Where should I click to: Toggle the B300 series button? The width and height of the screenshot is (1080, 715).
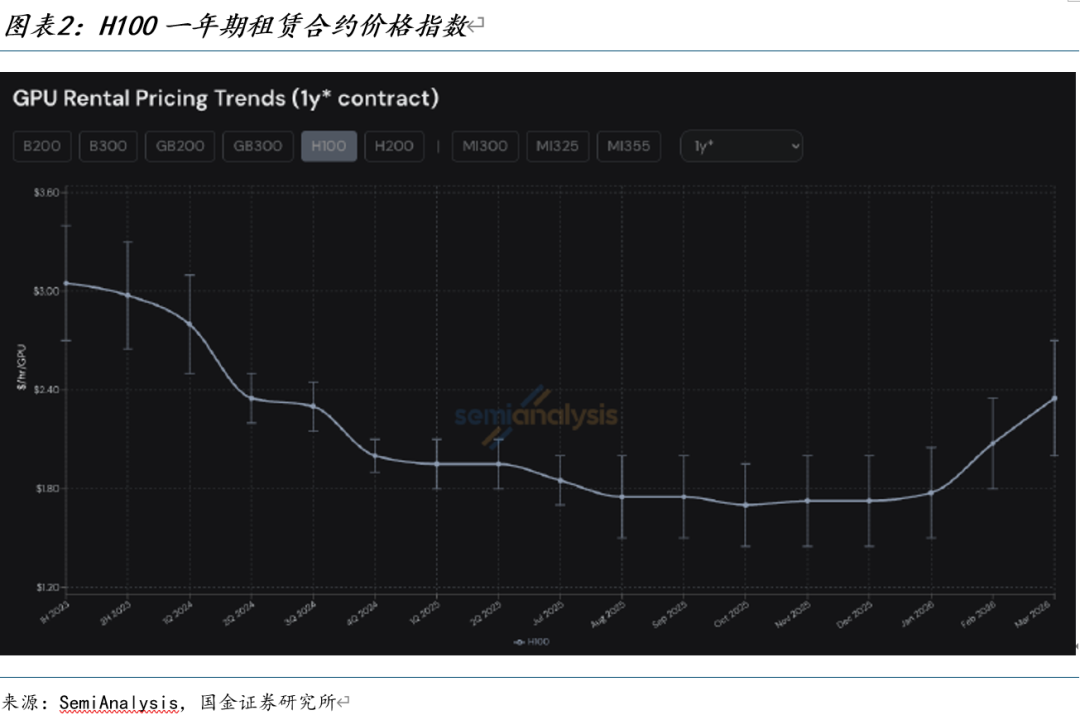pyautogui.click(x=108, y=146)
